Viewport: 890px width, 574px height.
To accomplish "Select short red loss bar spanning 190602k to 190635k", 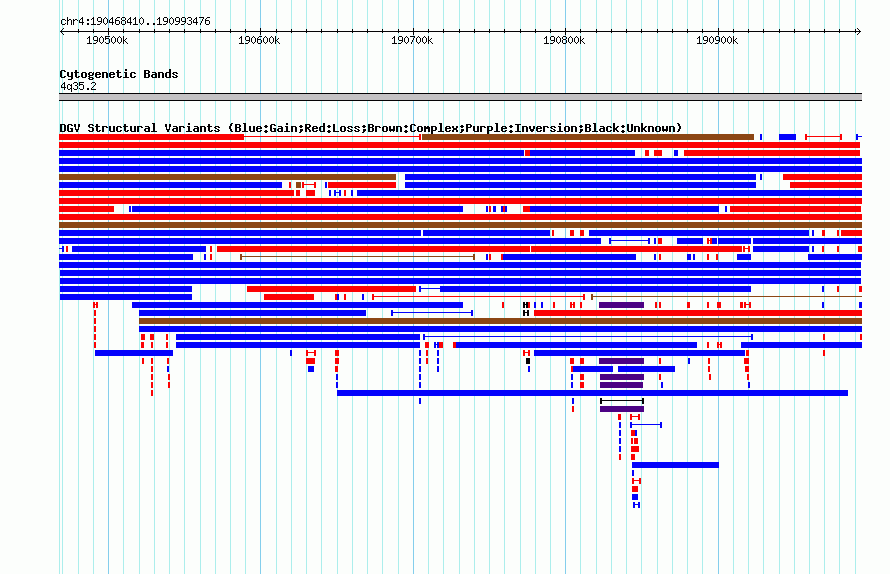I will tap(289, 297).
